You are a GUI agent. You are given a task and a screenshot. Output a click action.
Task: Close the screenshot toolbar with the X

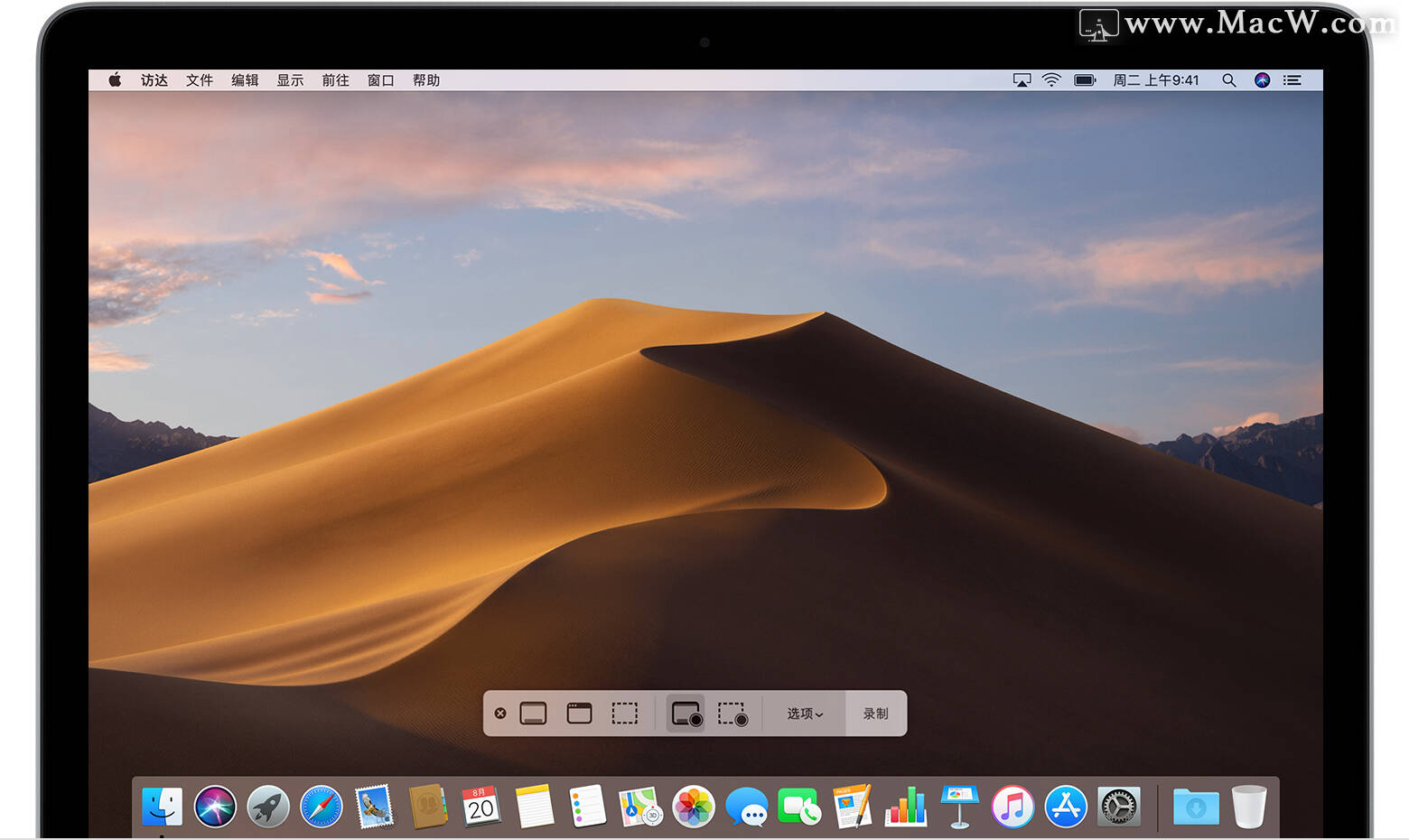tap(500, 714)
